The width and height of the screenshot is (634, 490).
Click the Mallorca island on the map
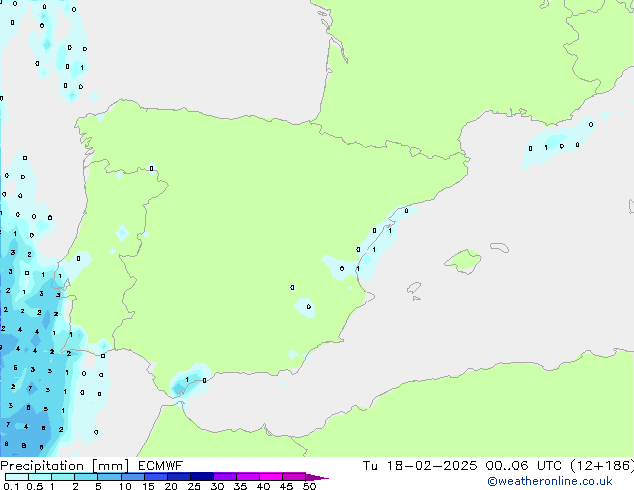click(x=464, y=261)
